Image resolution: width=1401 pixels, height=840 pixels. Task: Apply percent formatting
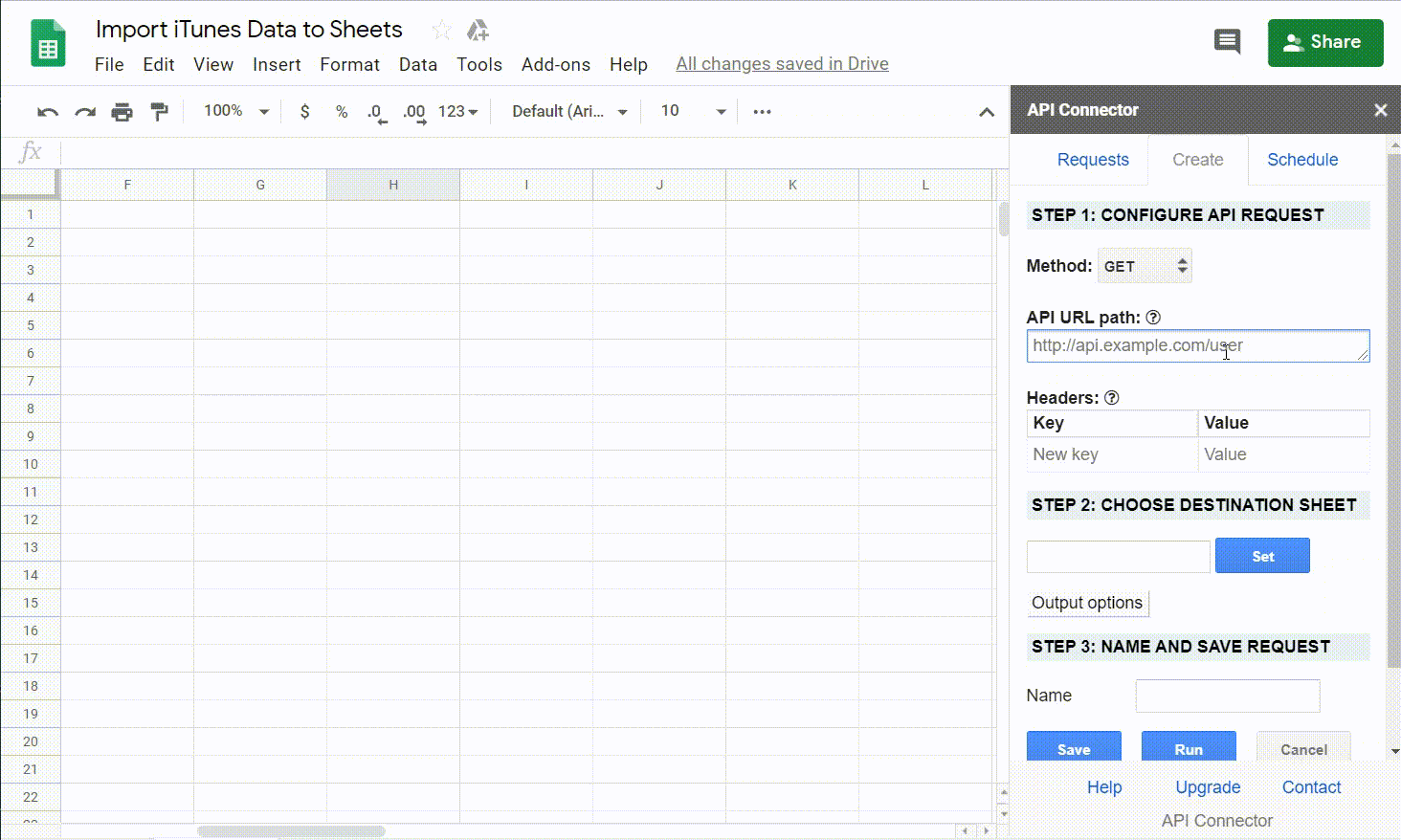coord(341,111)
